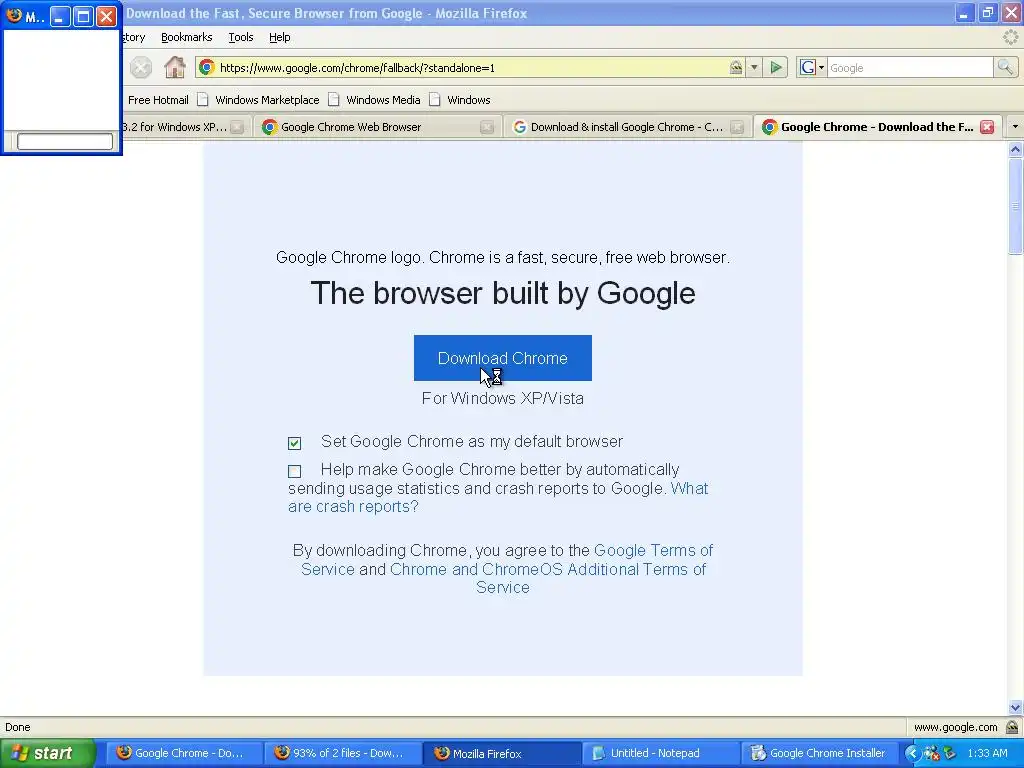Open Google Chrome Installer taskbar item
Screen dimensions: 1024x768
(x=819, y=753)
